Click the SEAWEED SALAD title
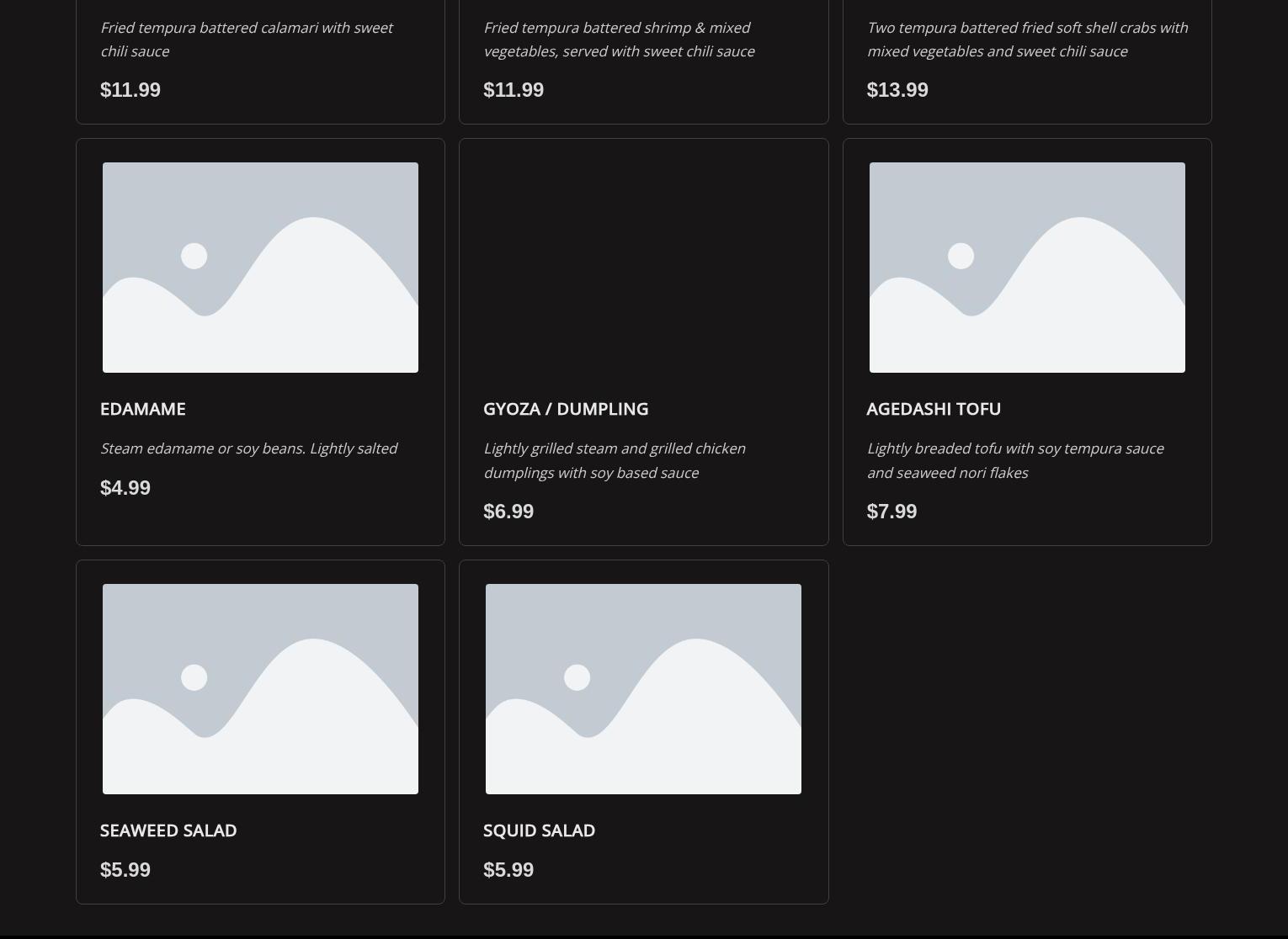 point(168,830)
